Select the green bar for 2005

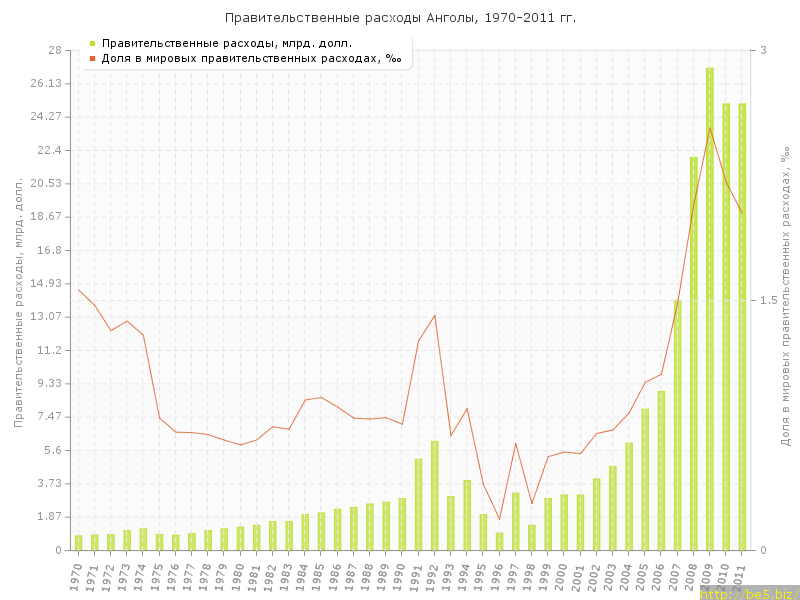click(x=645, y=479)
